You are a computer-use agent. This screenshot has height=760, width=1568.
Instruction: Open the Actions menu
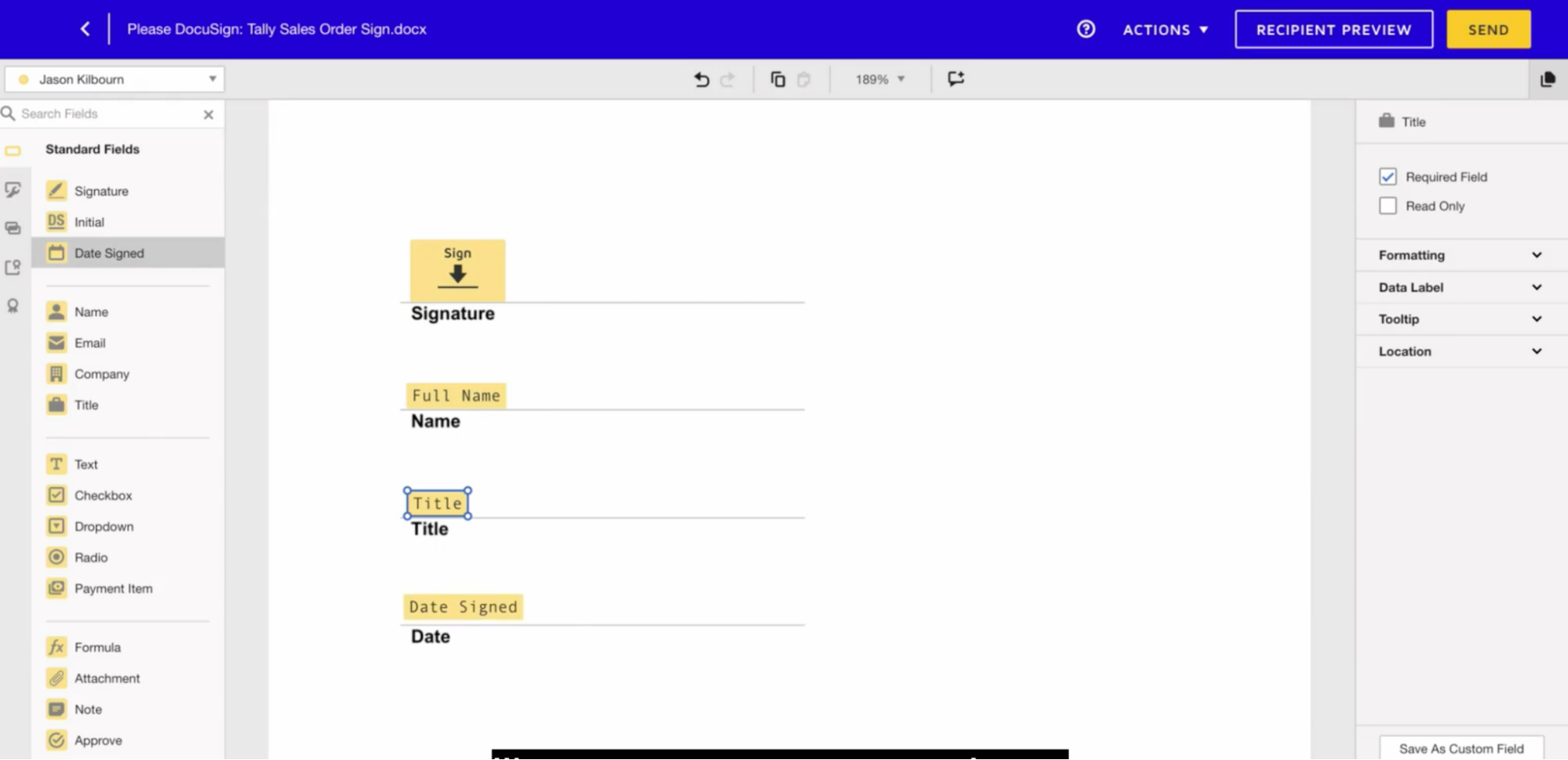tap(1165, 29)
